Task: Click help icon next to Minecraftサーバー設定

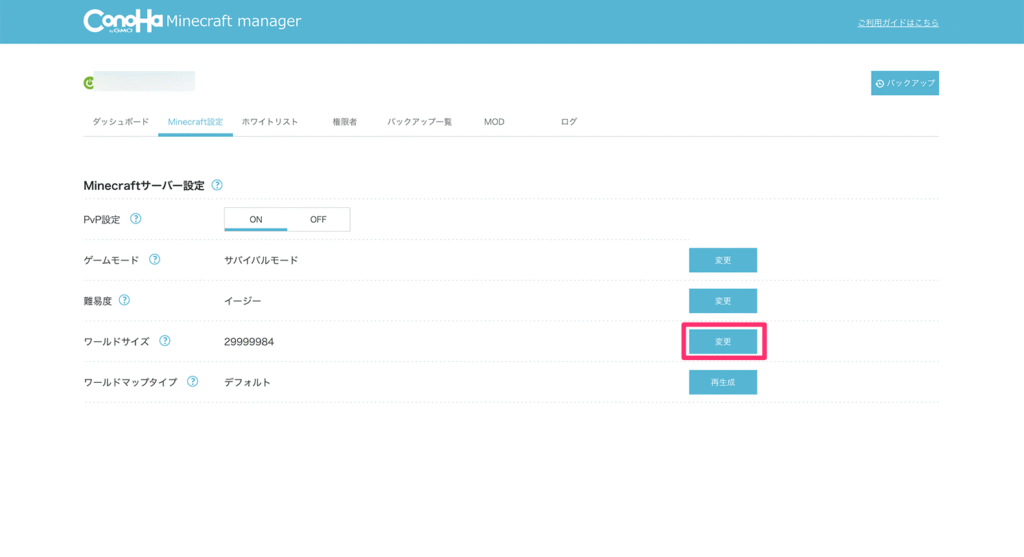Action: click(217, 185)
